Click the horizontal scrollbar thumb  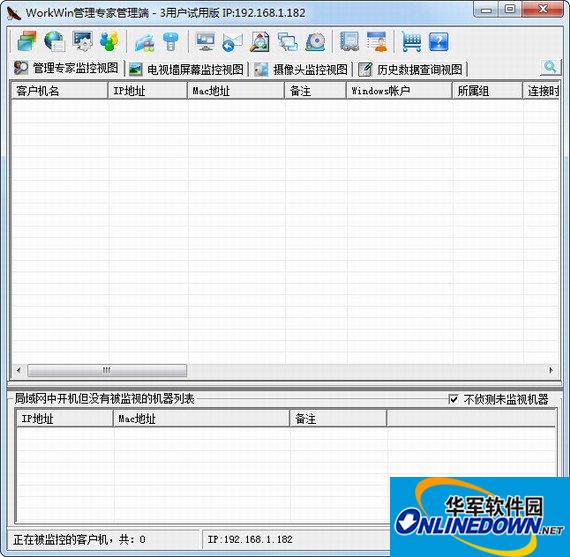point(107,370)
